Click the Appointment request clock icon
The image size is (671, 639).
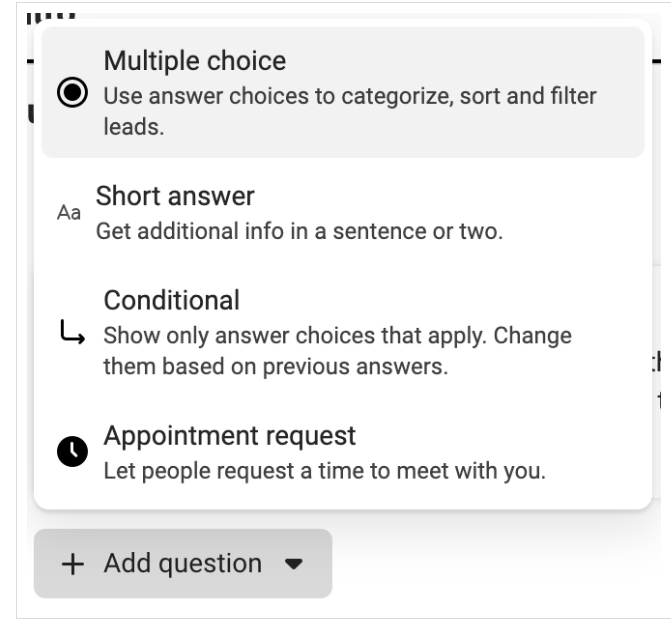72,452
